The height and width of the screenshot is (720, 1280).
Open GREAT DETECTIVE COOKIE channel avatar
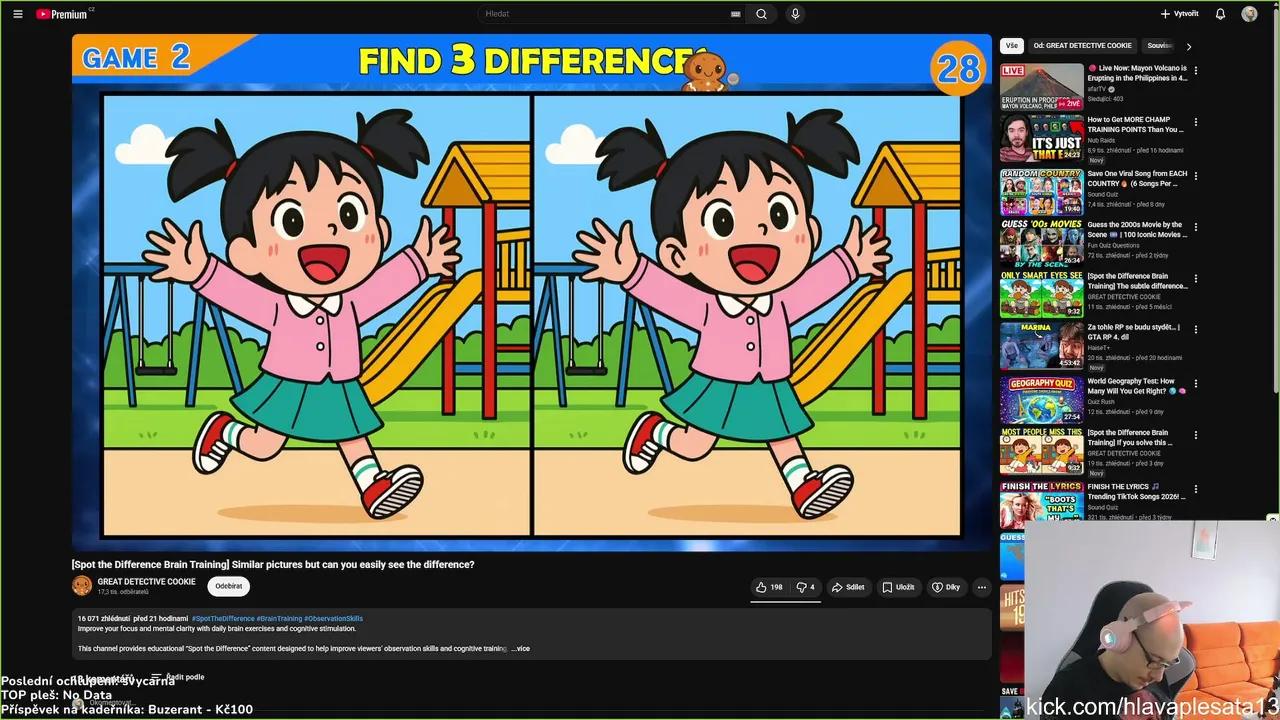click(x=82, y=586)
